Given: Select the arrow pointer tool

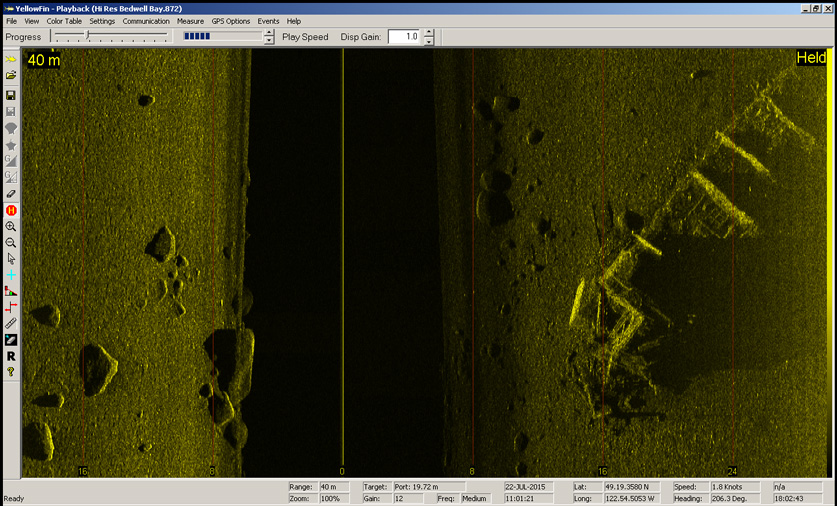Looking at the screenshot, I should 11,259.
